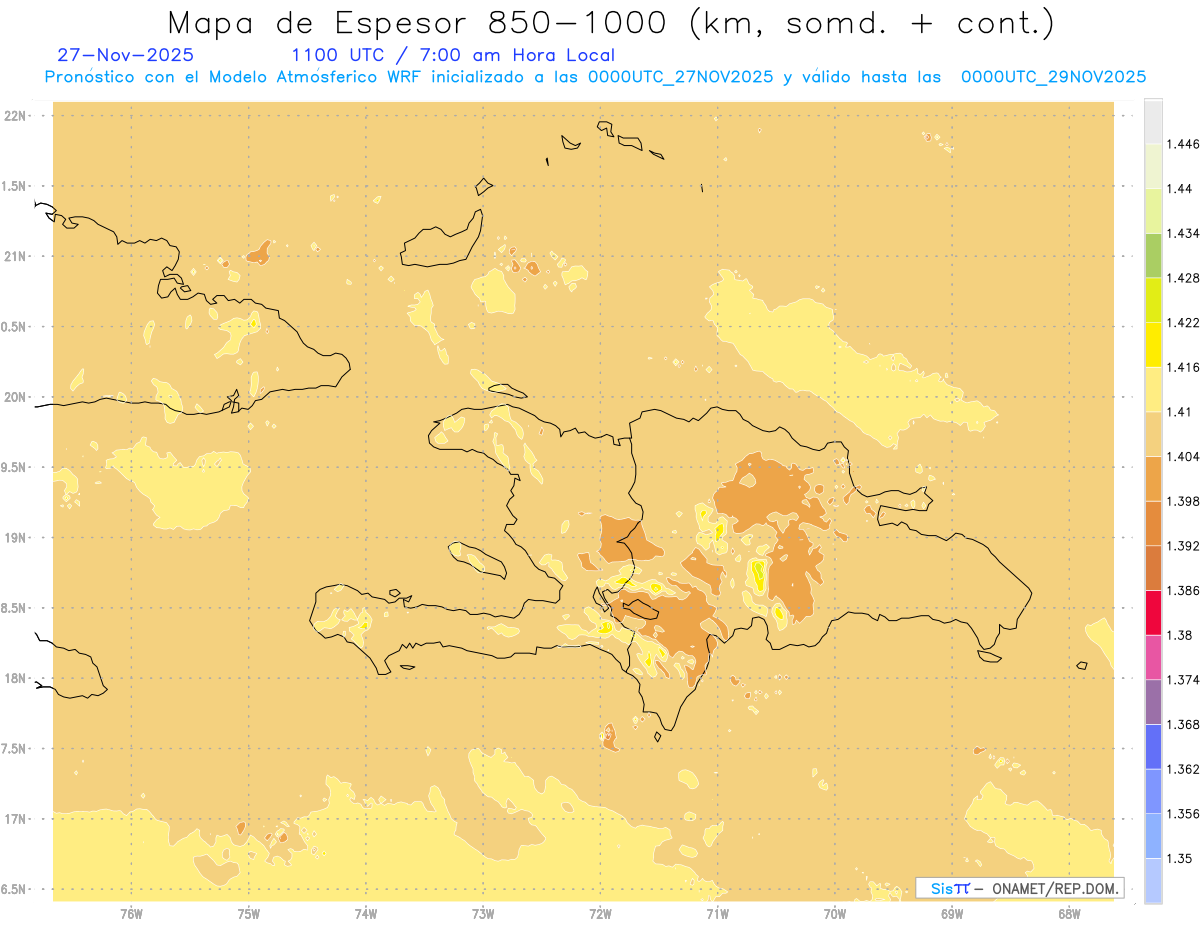Click the 70W longitude axis label
The height and width of the screenshot is (927, 1200).
[835, 913]
